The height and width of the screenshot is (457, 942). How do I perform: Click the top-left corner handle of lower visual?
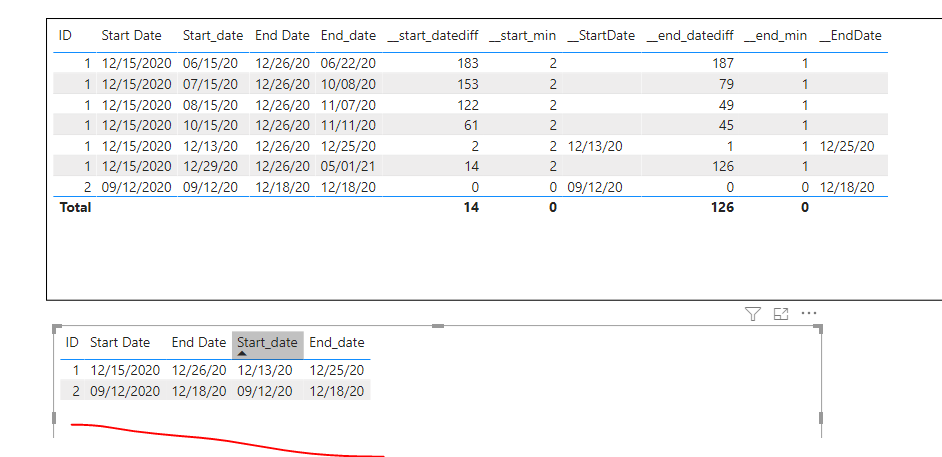coord(56,328)
